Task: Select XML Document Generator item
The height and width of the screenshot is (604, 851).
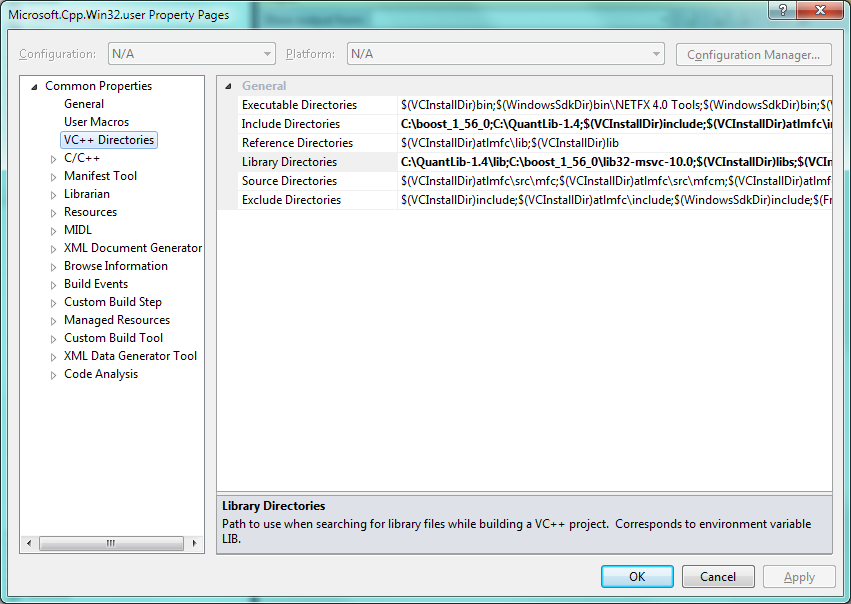Action: click(132, 248)
